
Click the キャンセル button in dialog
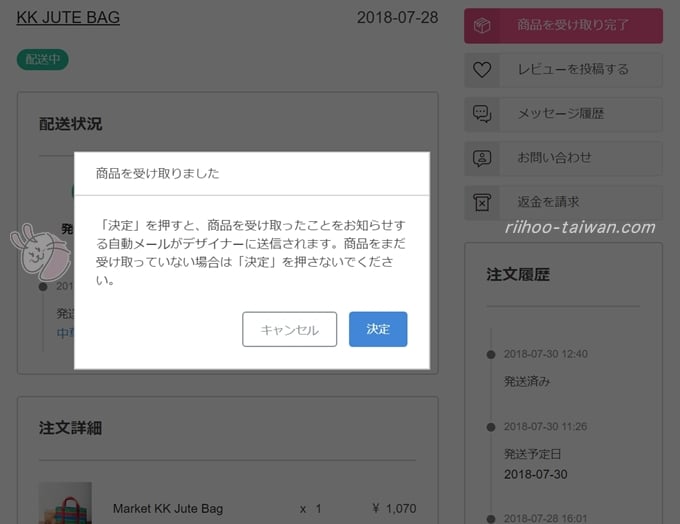pyautogui.click(x=289, y=329)
